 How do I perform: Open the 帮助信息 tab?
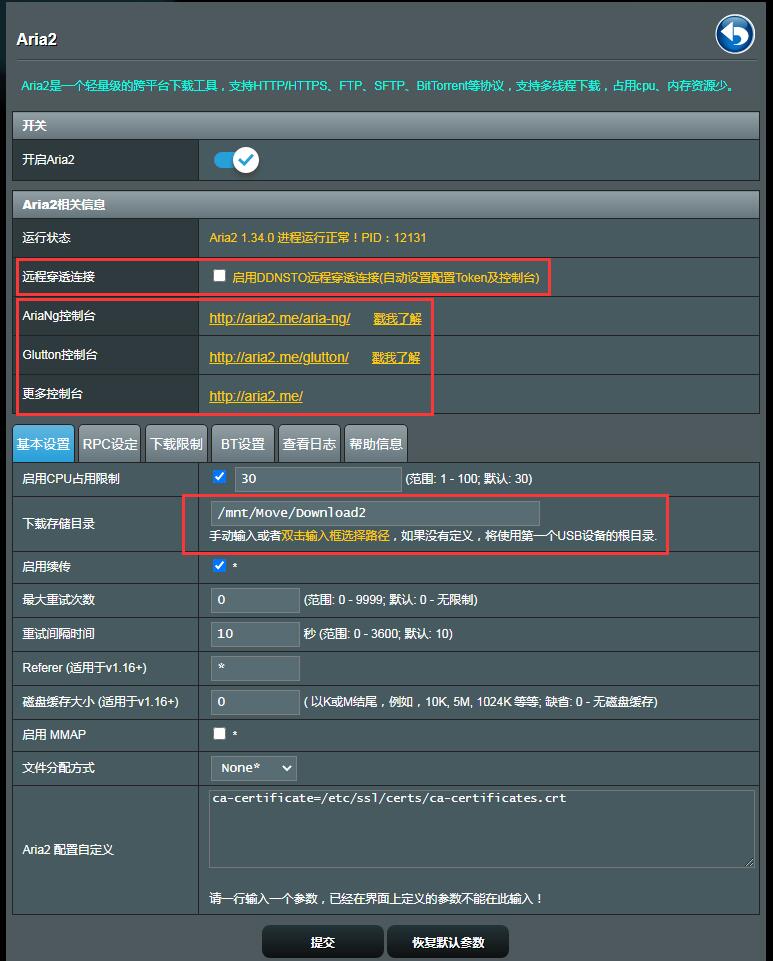click(x=376, y=444)
